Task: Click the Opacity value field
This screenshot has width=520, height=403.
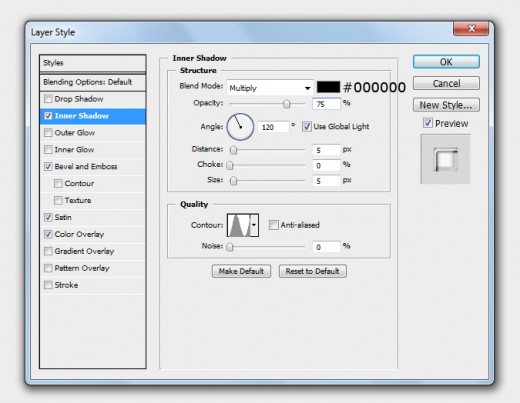Action: (x=326, y=104)
